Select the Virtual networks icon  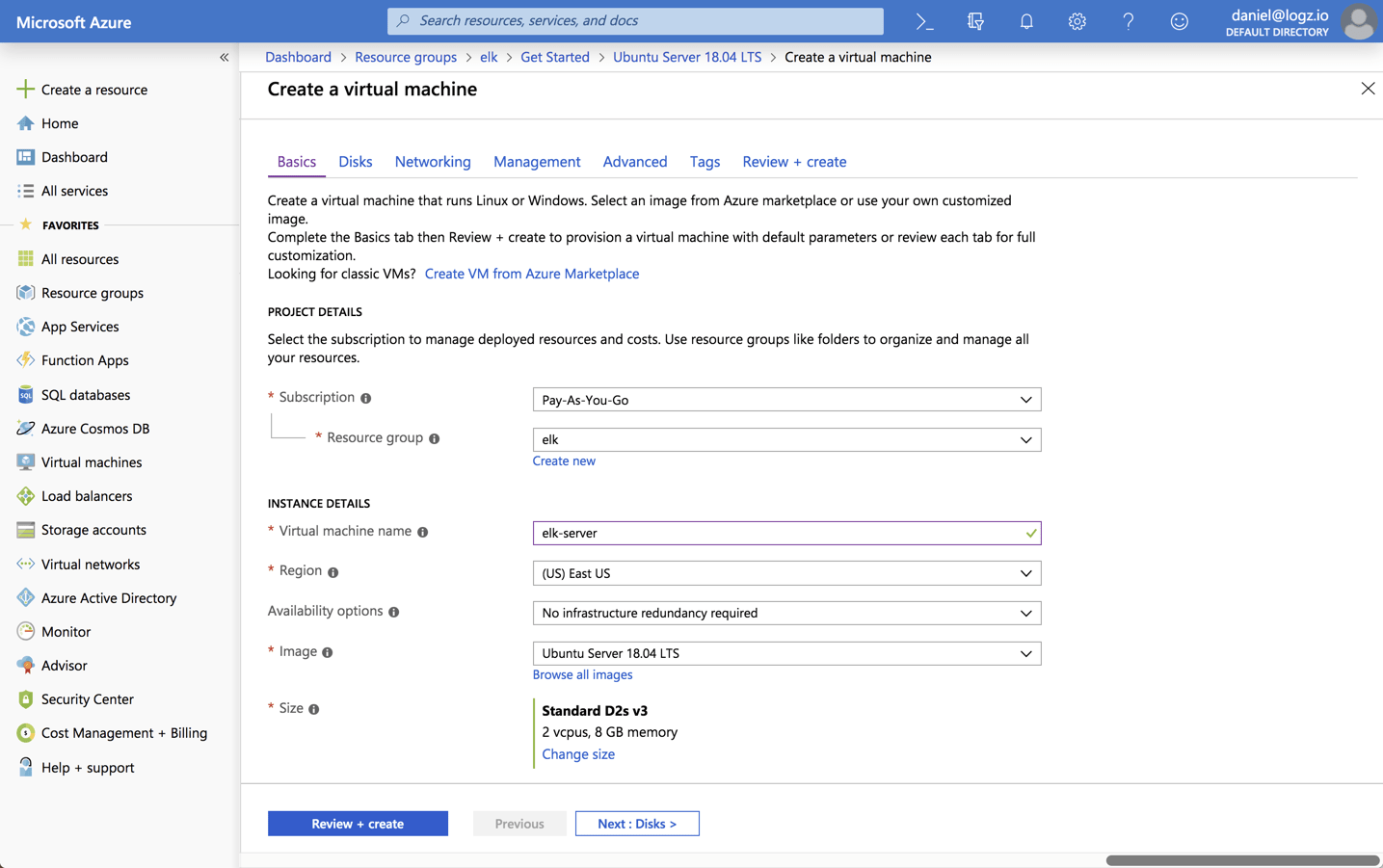tap(25, 565)
